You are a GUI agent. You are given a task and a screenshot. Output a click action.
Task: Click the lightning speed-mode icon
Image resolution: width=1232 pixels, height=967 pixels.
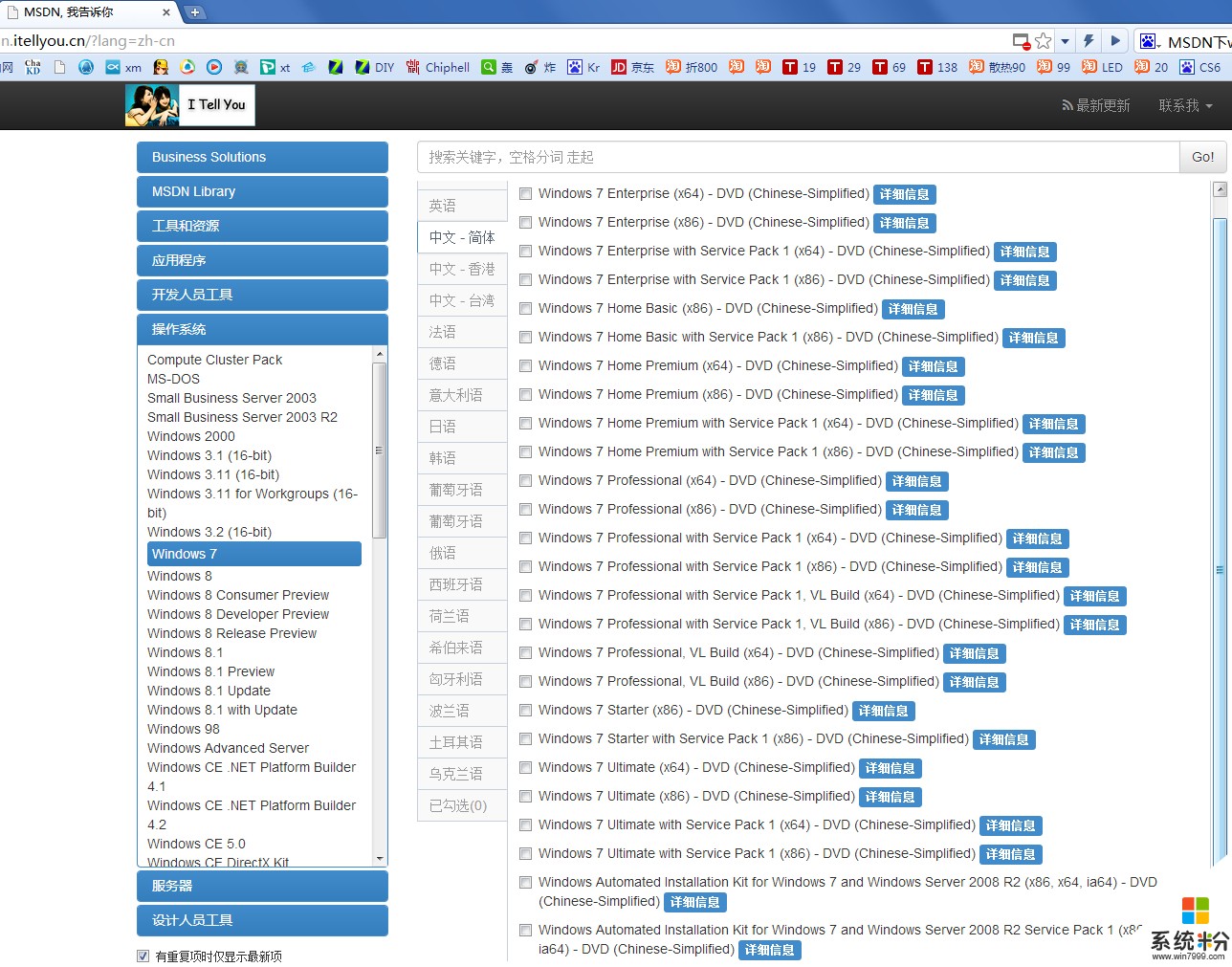1089,41
